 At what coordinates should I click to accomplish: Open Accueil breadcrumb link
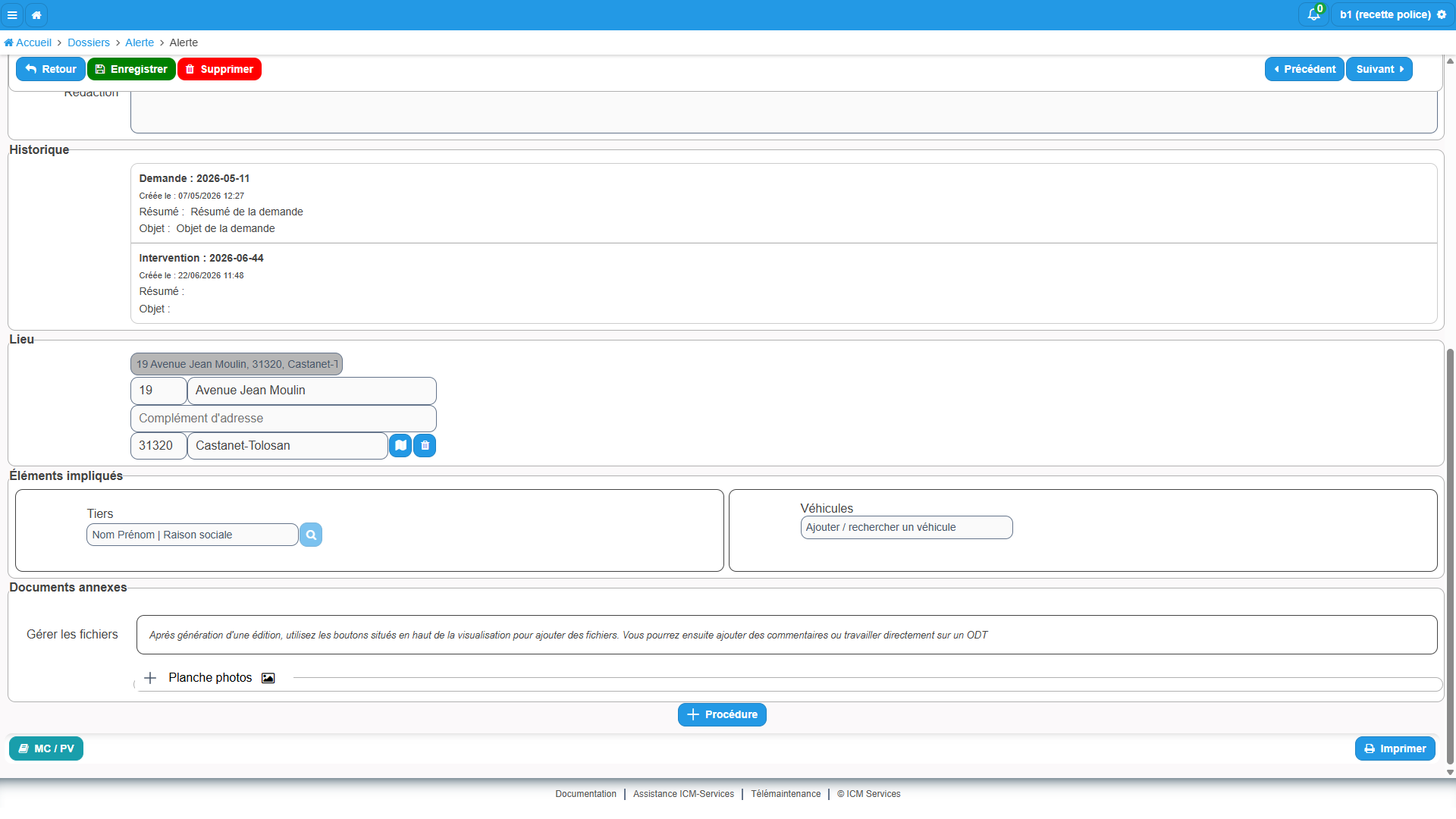pyautogui.click(x=28, y=42)
